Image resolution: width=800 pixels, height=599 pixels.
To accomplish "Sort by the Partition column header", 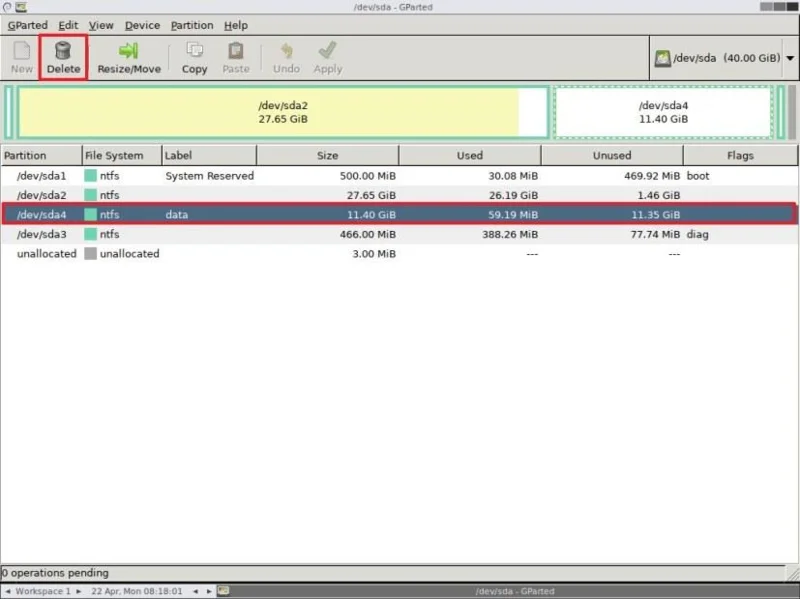I will tap(41, 155).
